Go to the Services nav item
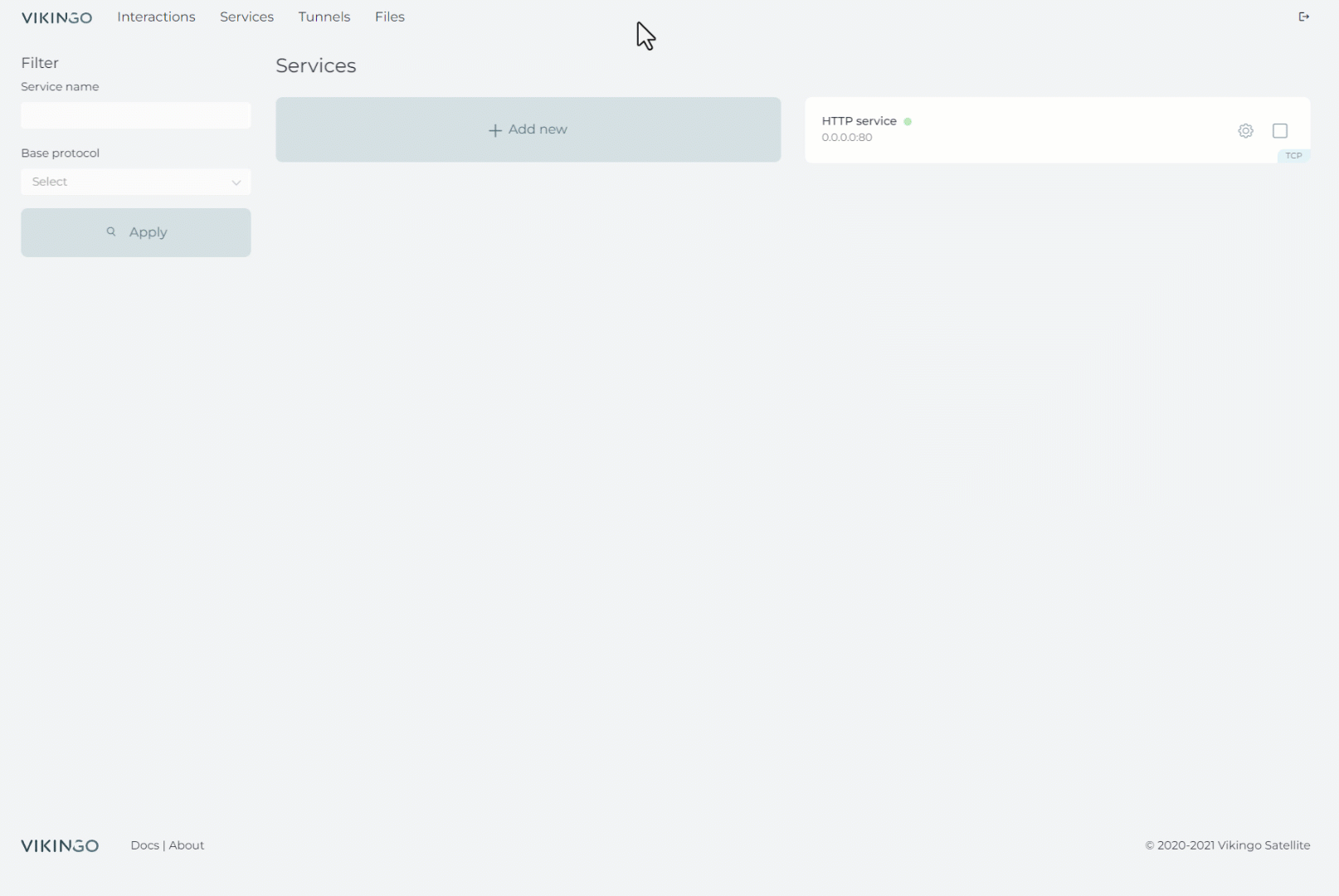This screenshot has height=896, width=1339. point(246,17)
